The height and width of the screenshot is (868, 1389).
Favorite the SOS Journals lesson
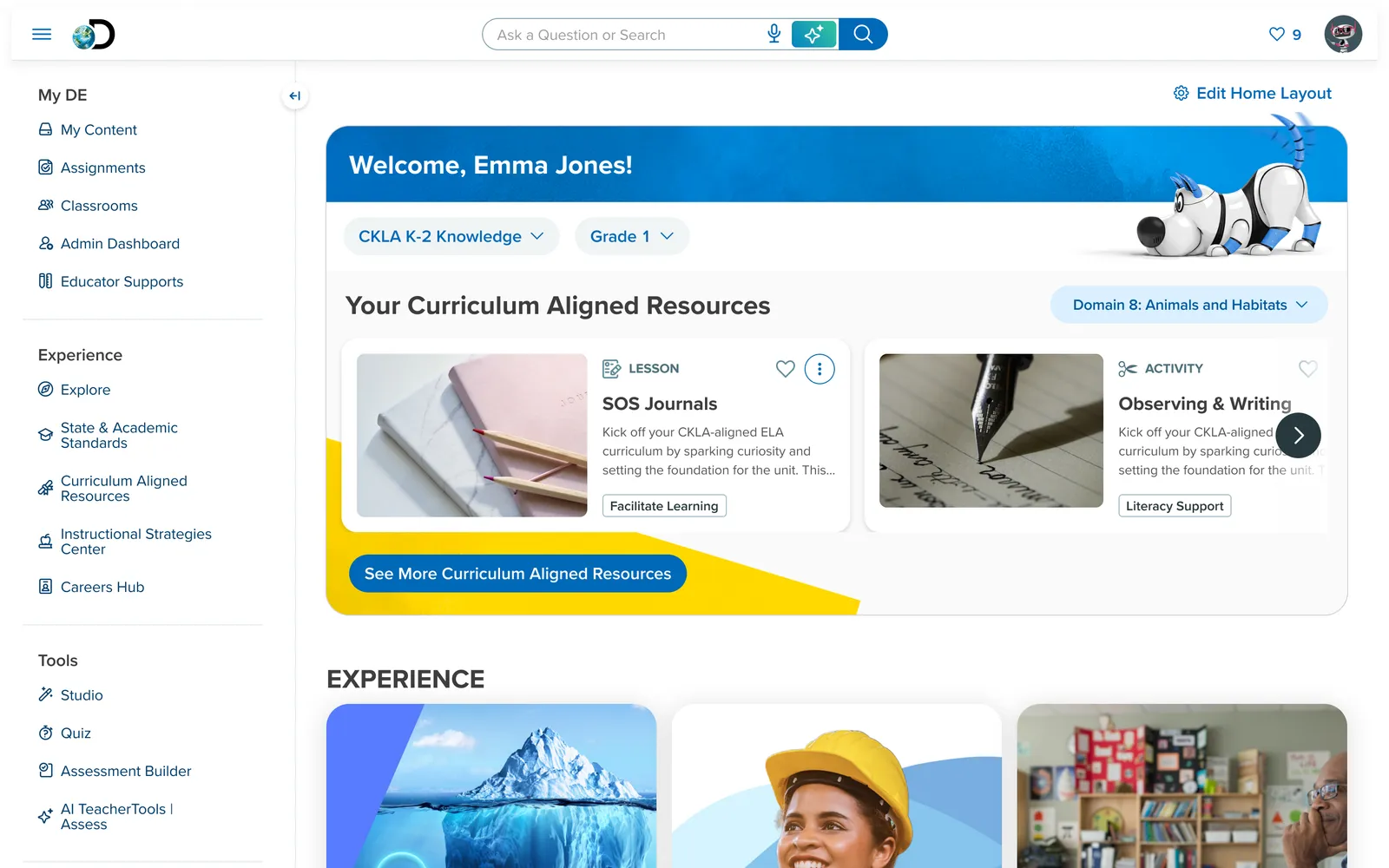(x=785, y=369)
